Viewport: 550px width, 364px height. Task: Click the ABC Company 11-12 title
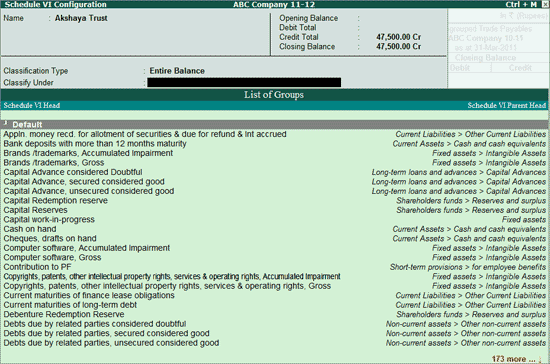(274, 4)
